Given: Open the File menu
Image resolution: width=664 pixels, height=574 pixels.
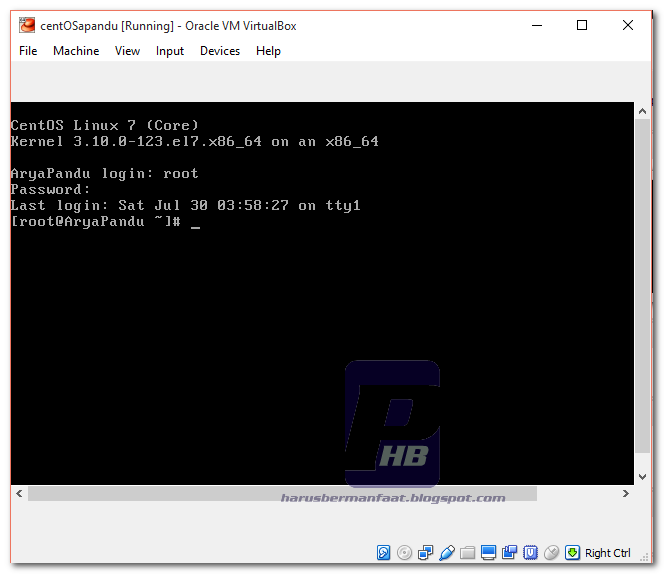Looking at the screenshot, I should pyautogui.click(x=28, y=51).
